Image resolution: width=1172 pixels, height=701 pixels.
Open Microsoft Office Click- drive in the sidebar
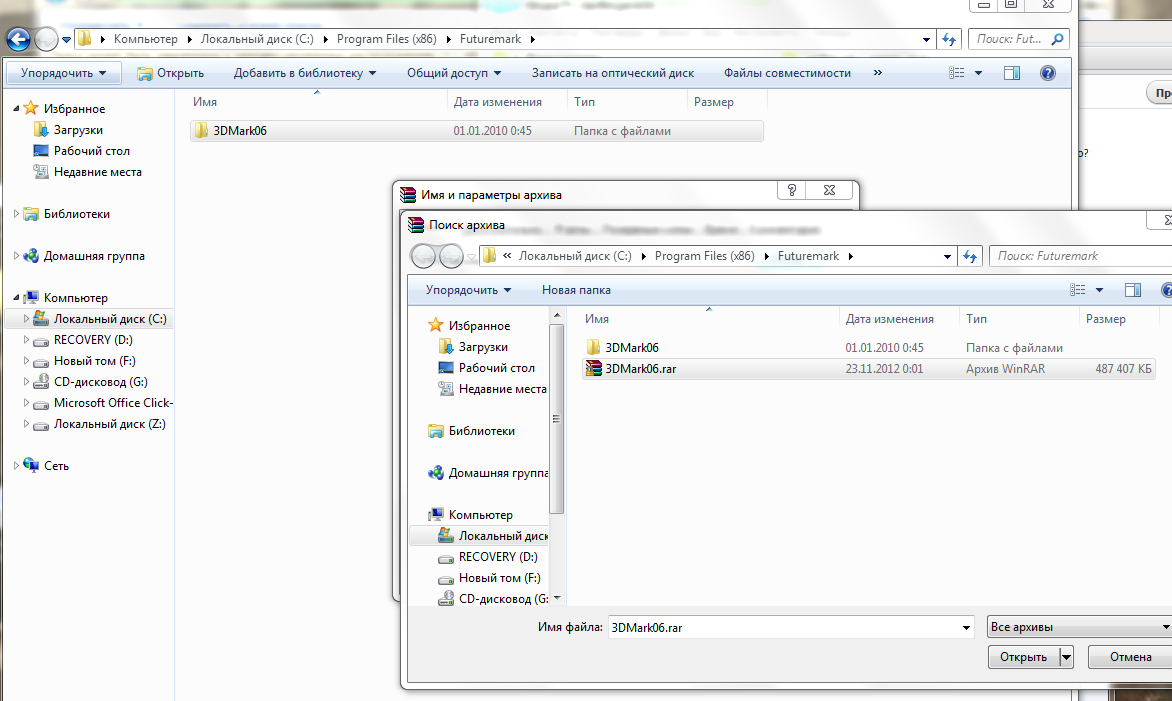[113, 403]
